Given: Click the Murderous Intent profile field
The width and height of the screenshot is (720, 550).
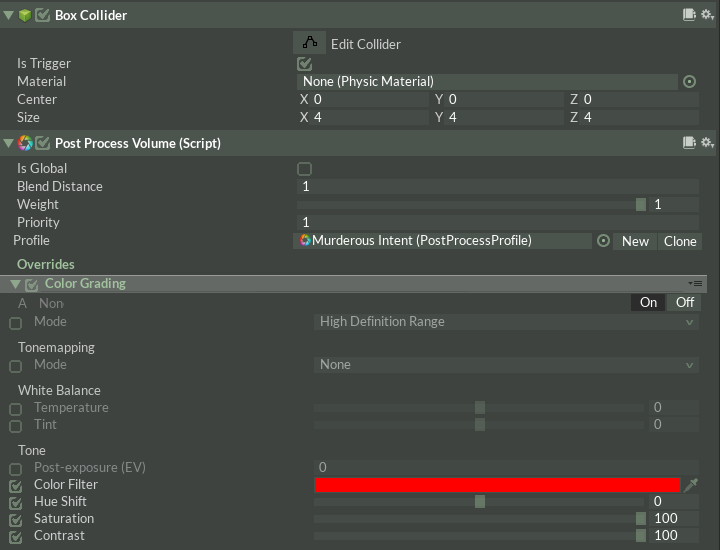Looking at the screenshot, I should tap(442, 241).
